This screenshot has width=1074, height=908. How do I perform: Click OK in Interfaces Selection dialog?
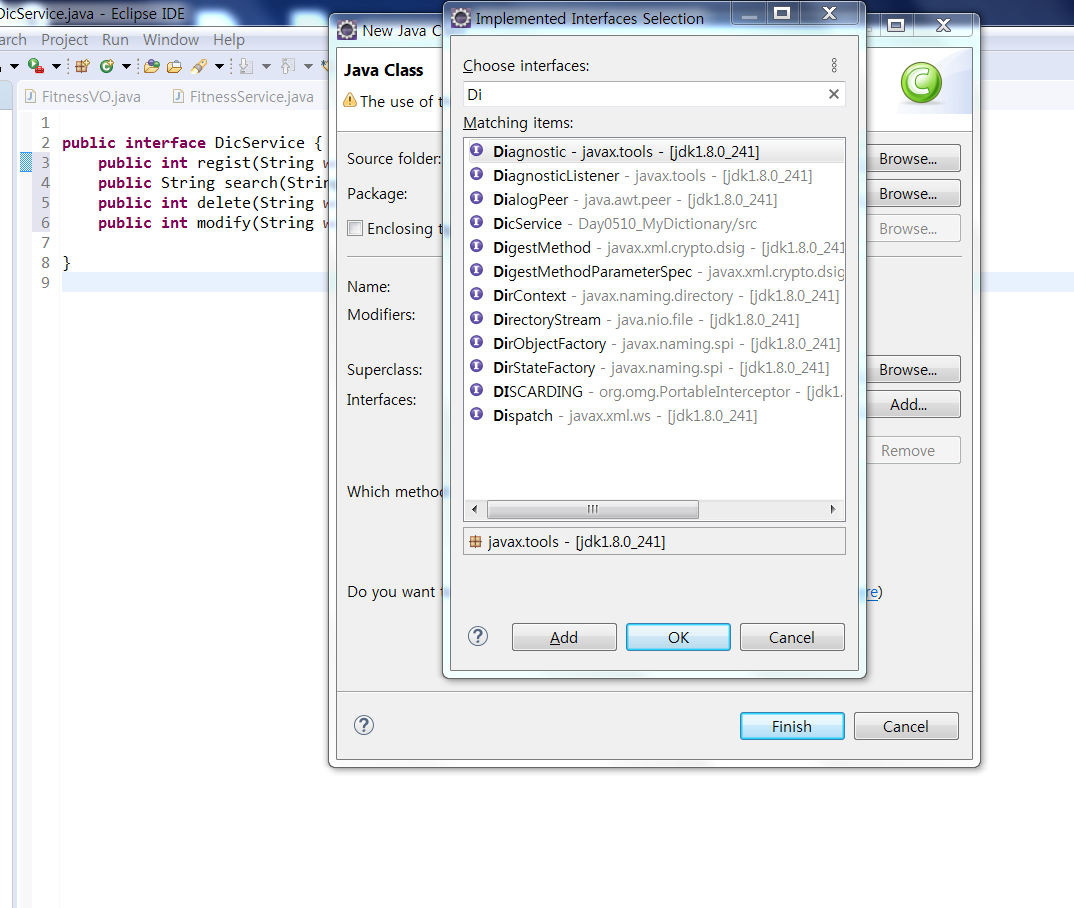point(678,637)
